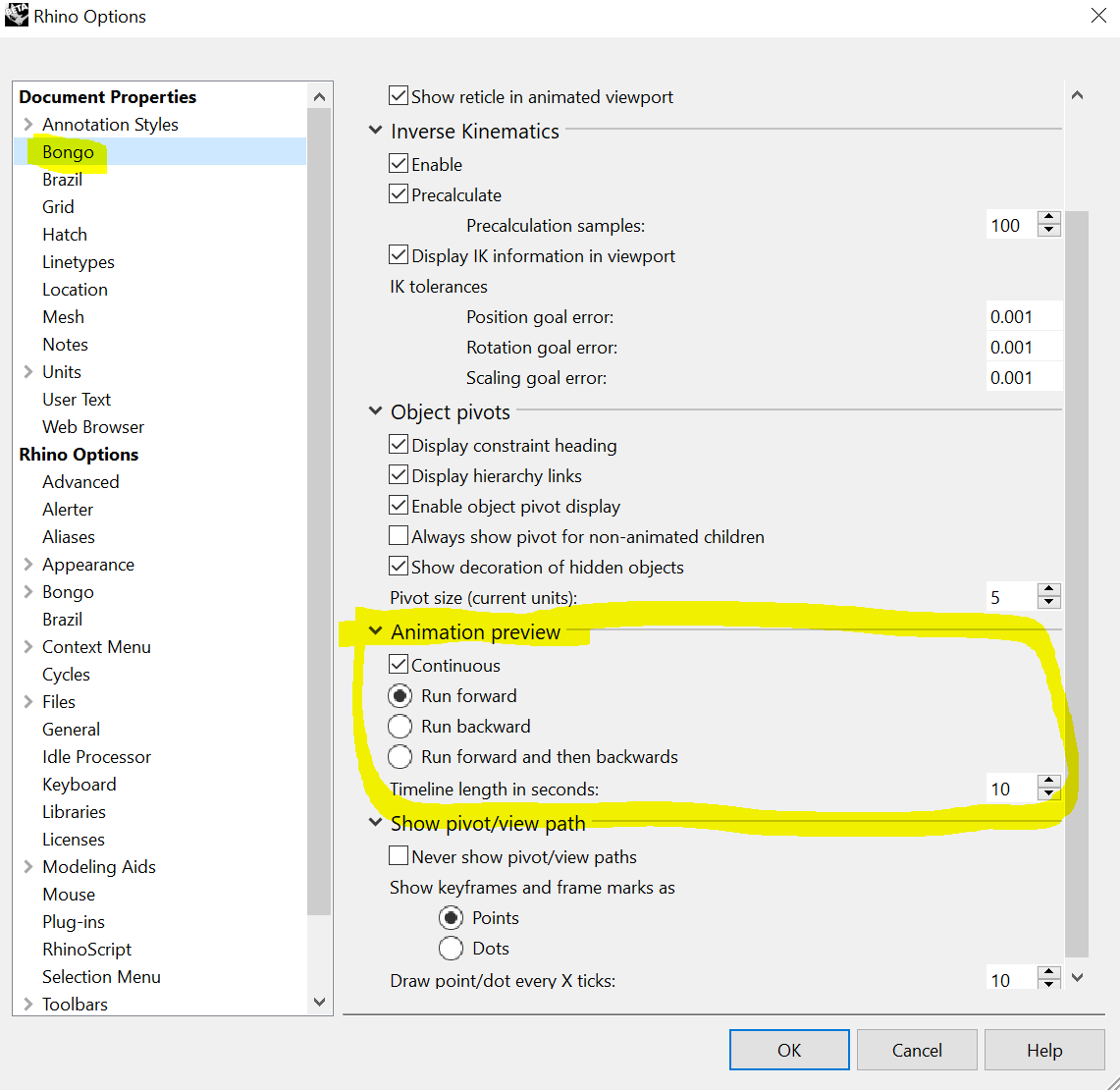Open the Advanced options page
This screenshot has height=1090, width=1120.
coord(80,482)
